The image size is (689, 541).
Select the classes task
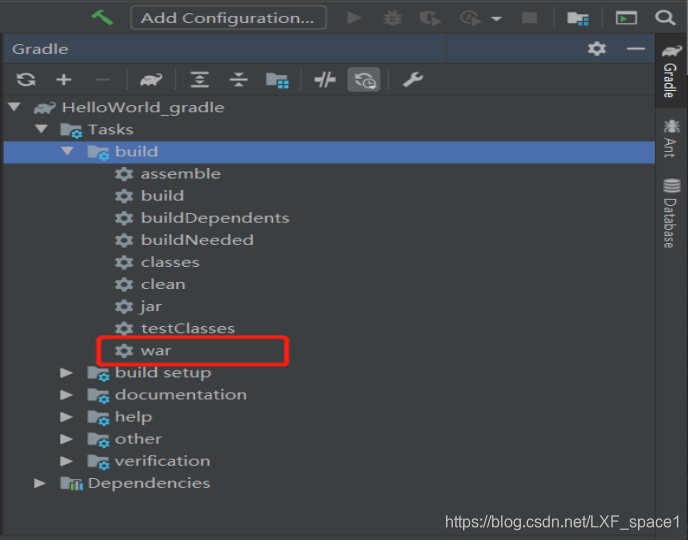[170, 262]
